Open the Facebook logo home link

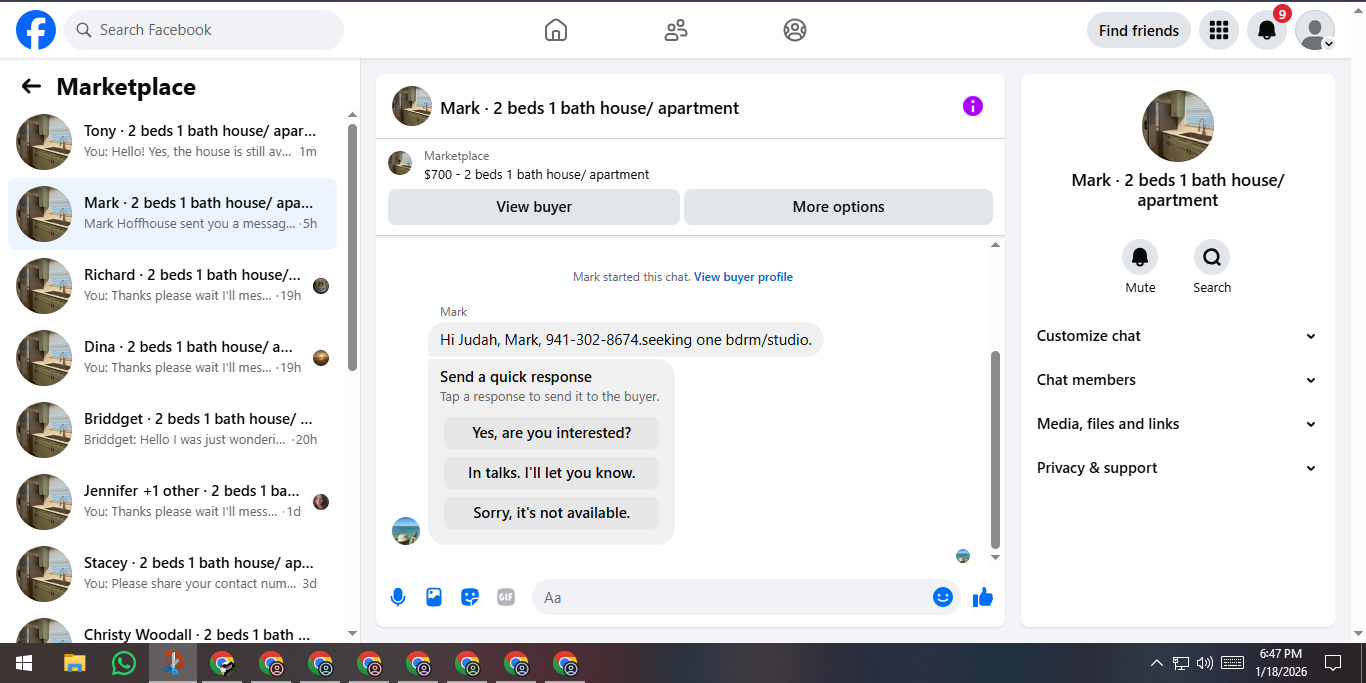36,30
